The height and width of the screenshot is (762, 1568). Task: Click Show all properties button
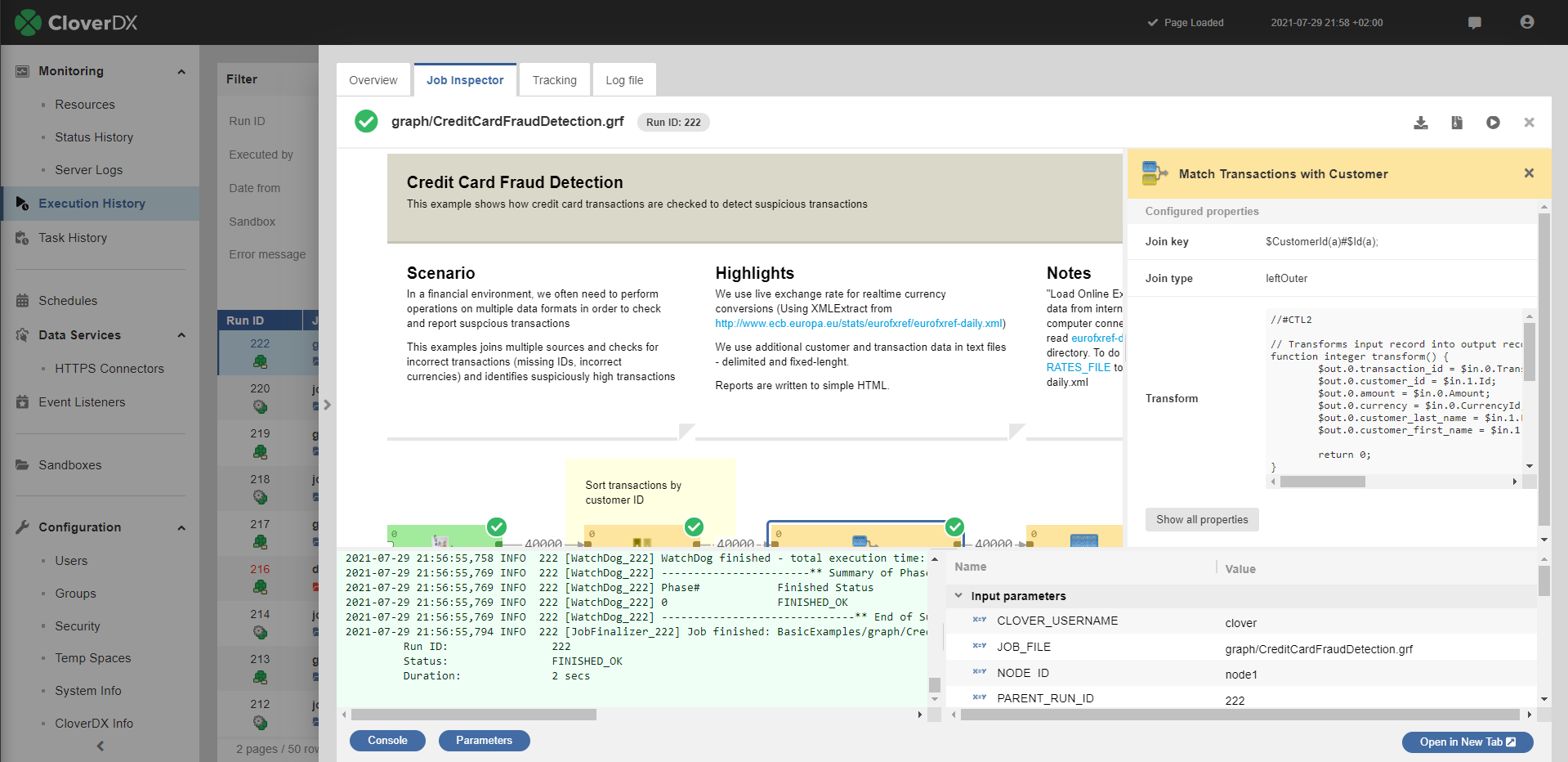1202,519
